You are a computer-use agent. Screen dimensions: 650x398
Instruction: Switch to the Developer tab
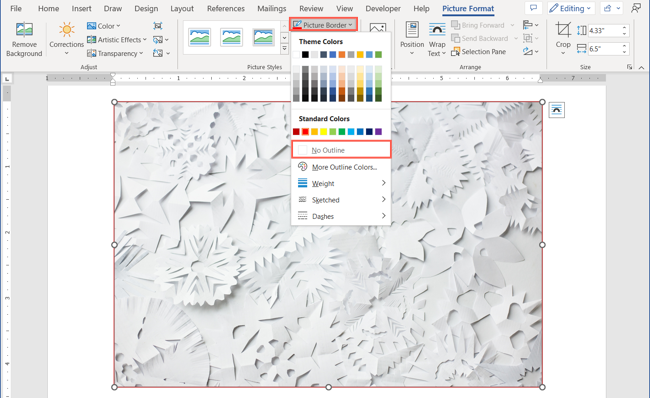(383, 8)
